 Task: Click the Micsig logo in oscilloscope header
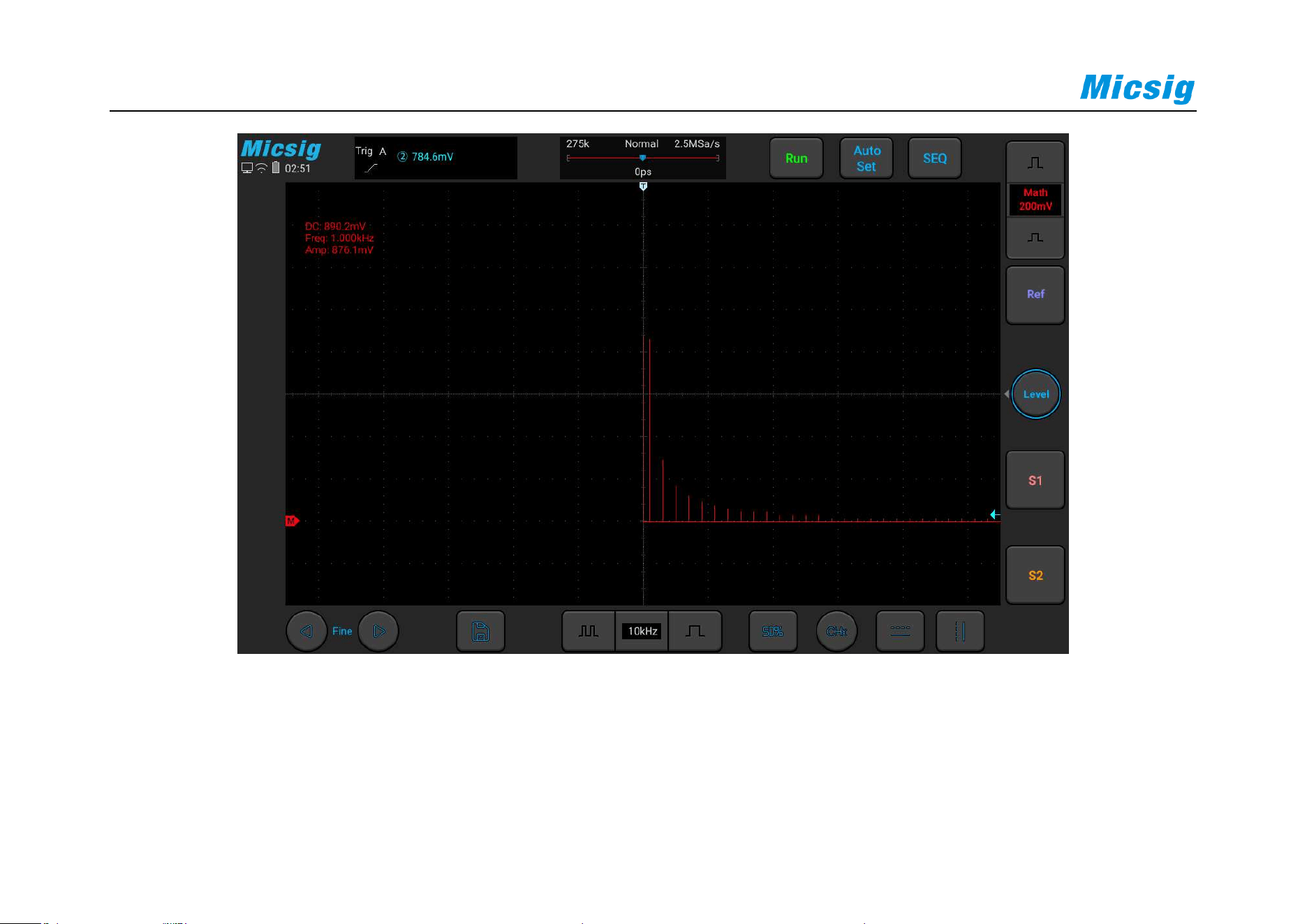281,149
